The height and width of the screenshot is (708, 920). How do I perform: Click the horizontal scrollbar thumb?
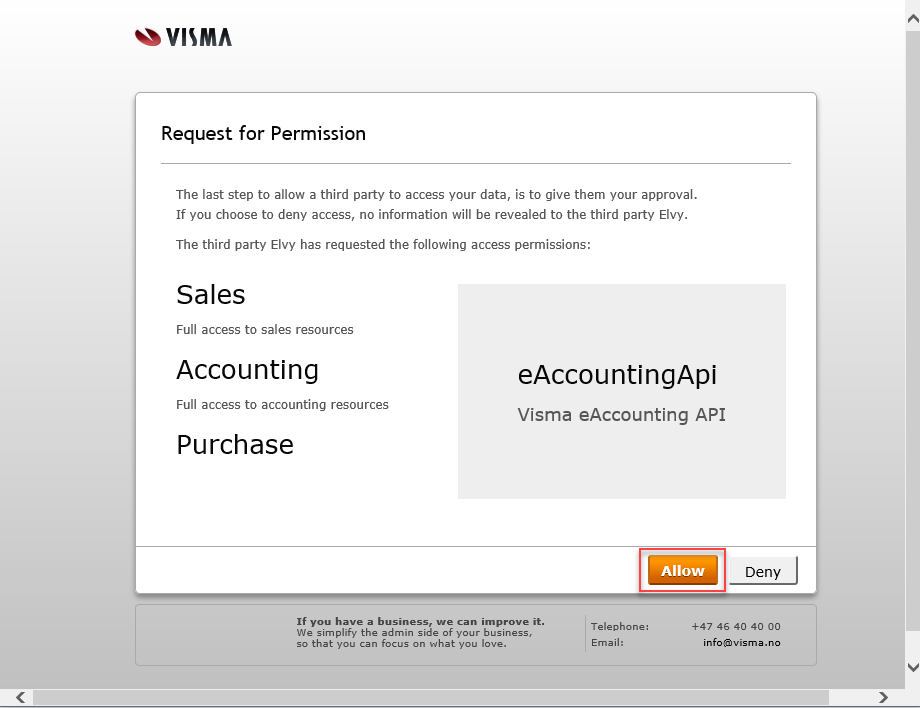[431, 697]
